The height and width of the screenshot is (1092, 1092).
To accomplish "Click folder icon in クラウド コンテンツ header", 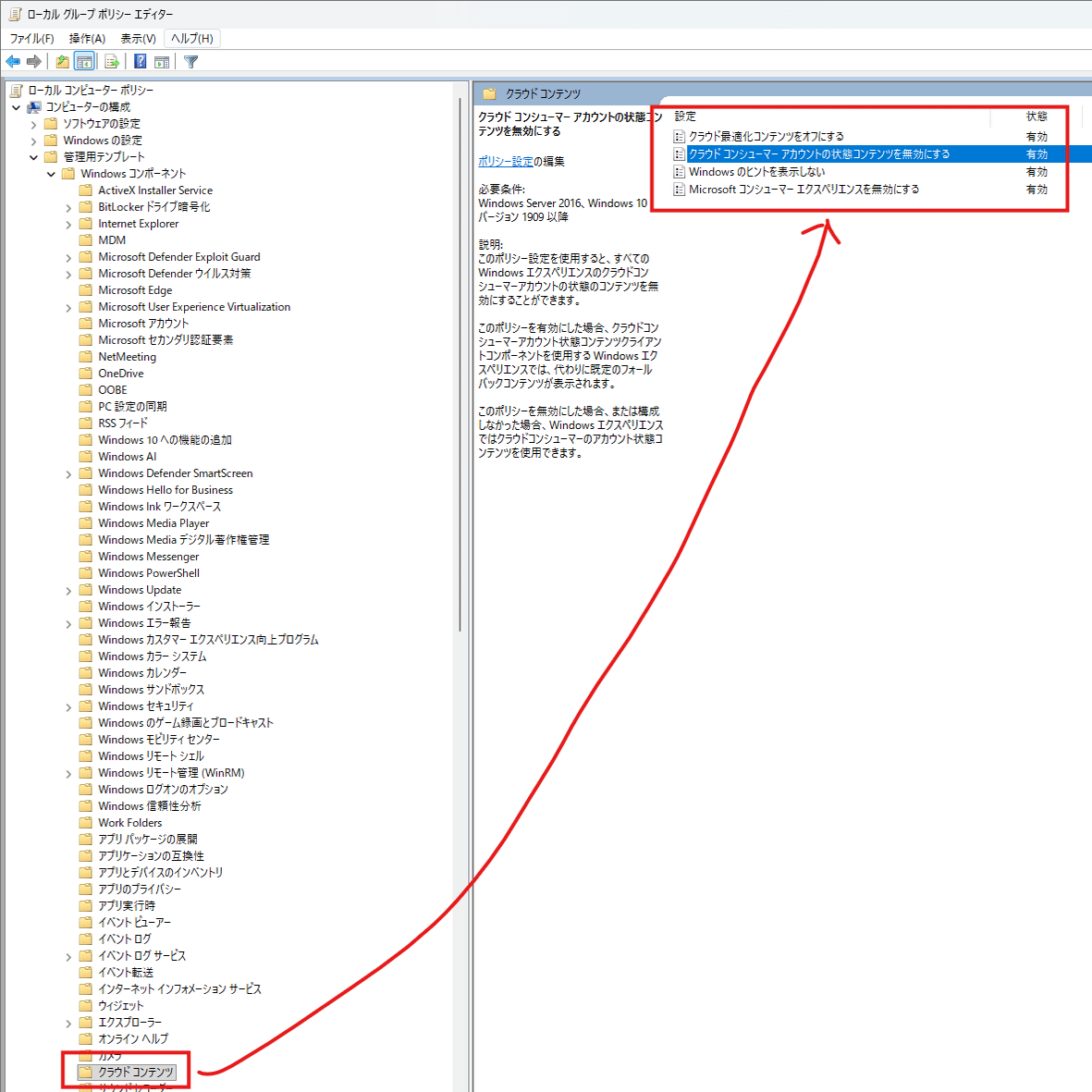I will 489,94.
